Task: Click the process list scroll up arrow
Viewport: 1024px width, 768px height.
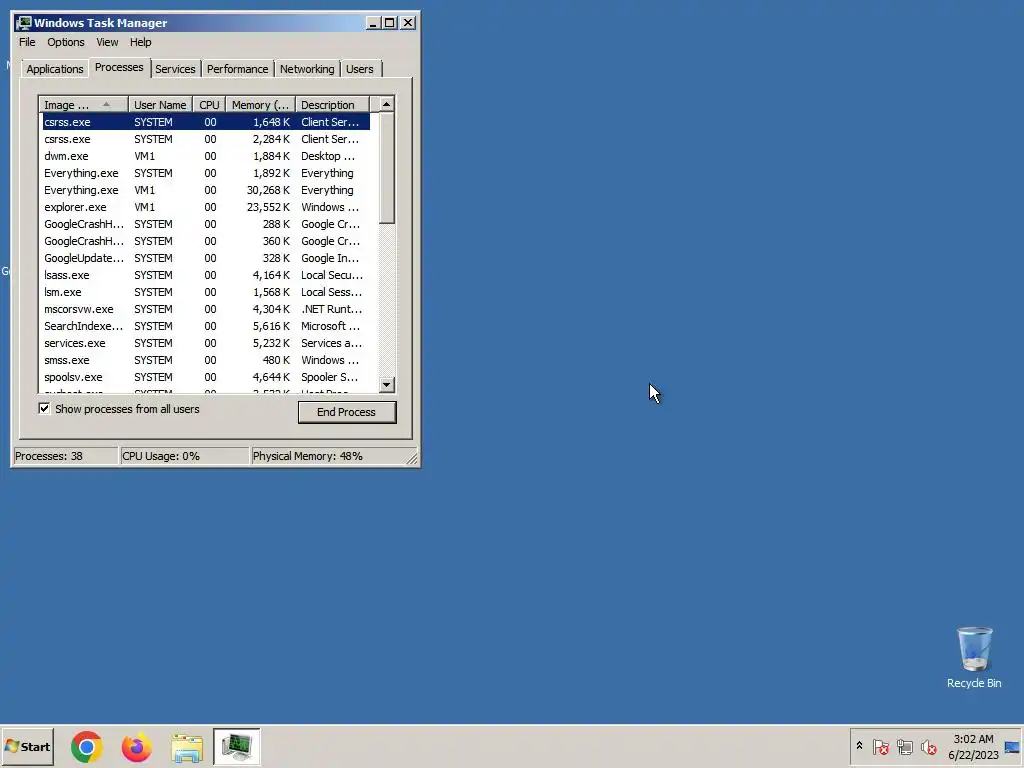Action: 387,104
